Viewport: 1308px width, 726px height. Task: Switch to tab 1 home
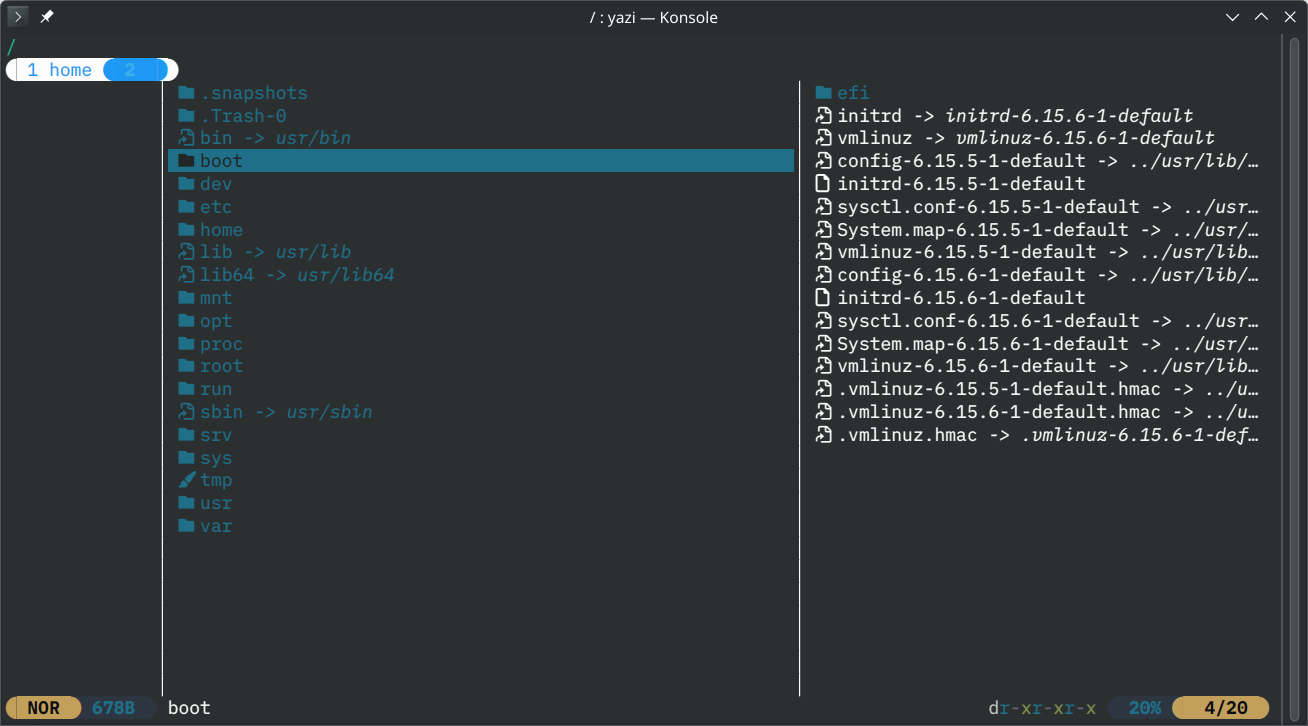click(59, 70)
